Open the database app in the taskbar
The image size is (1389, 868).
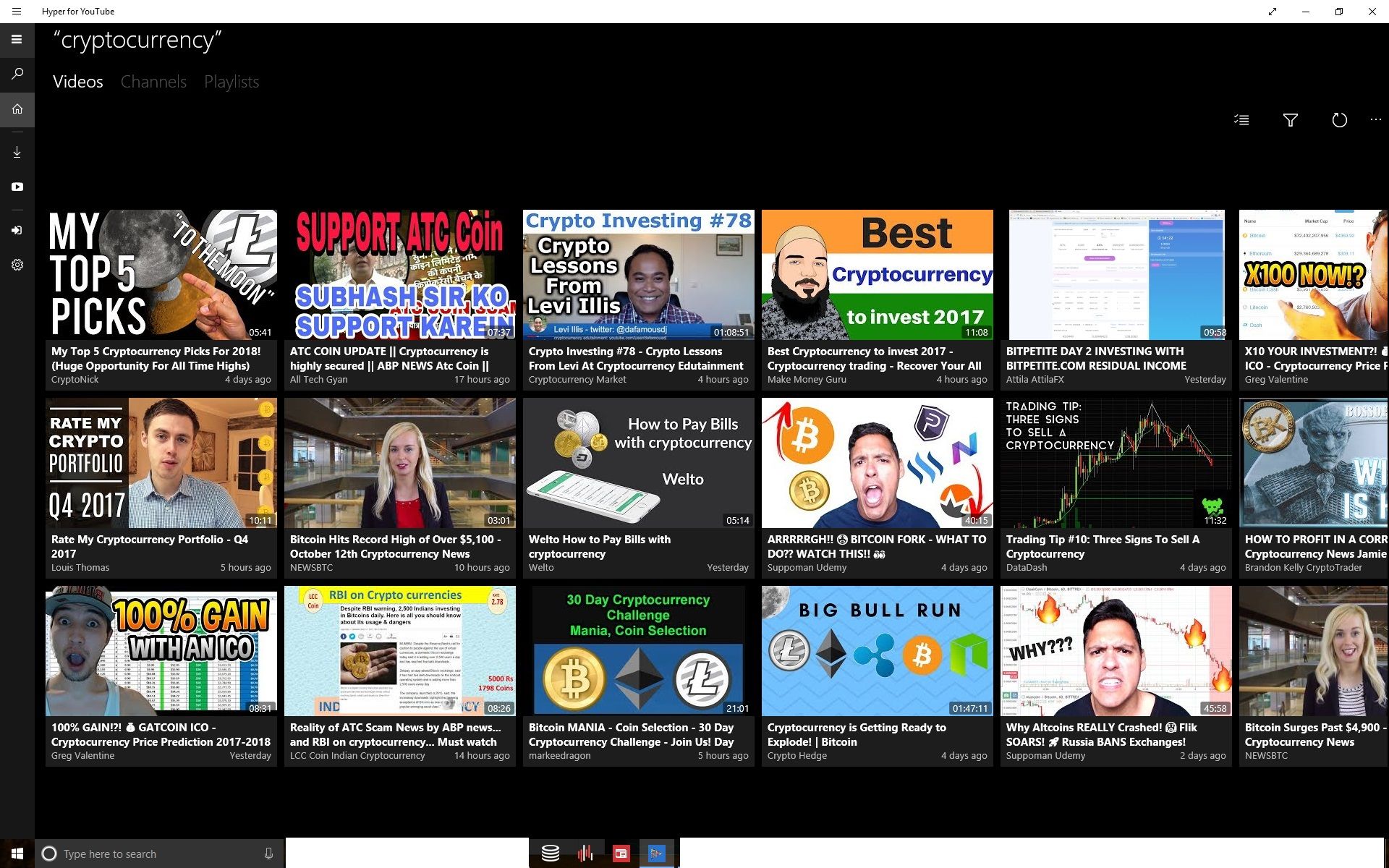point(551,854)
